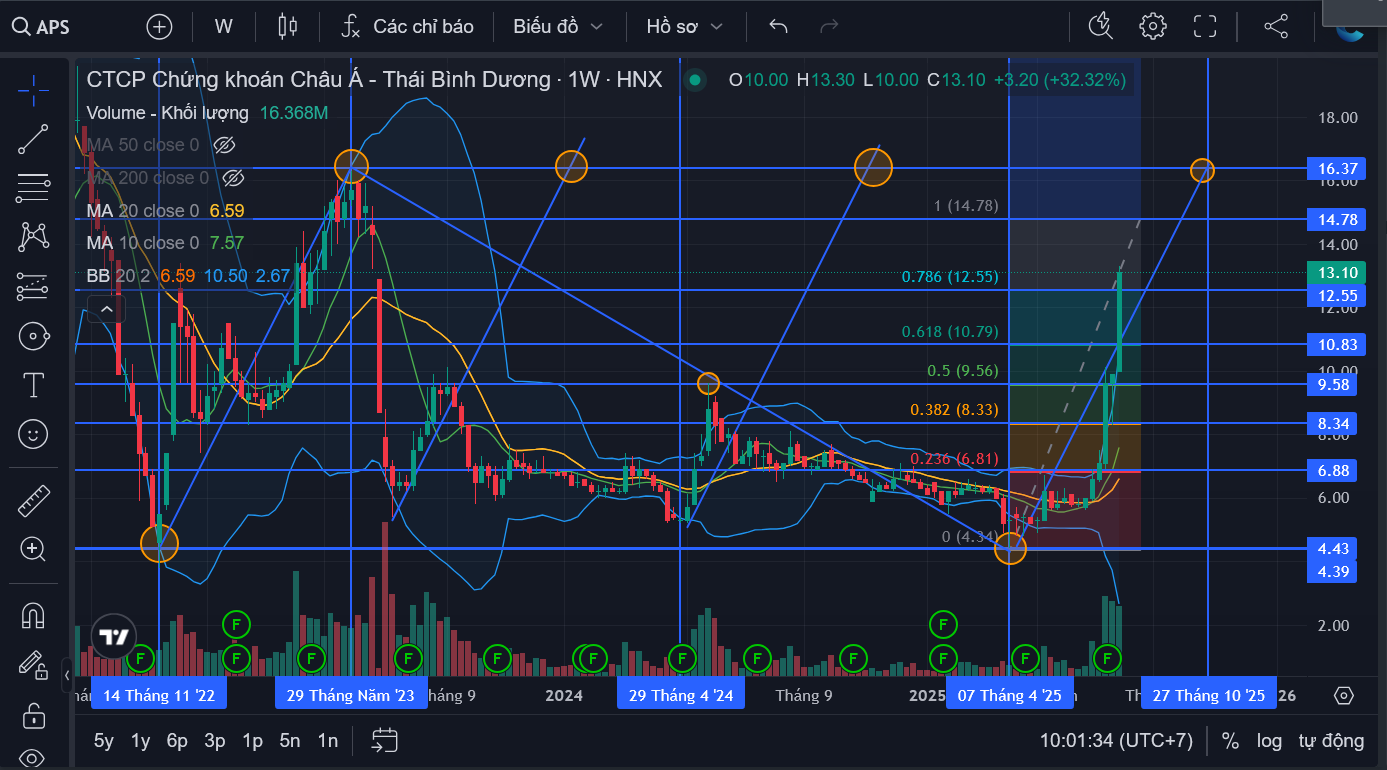Expand the 'Biểu đồ' dropdown
Image resolution: width=1387 pixels, height=770 pixels.
click(558, 26)
